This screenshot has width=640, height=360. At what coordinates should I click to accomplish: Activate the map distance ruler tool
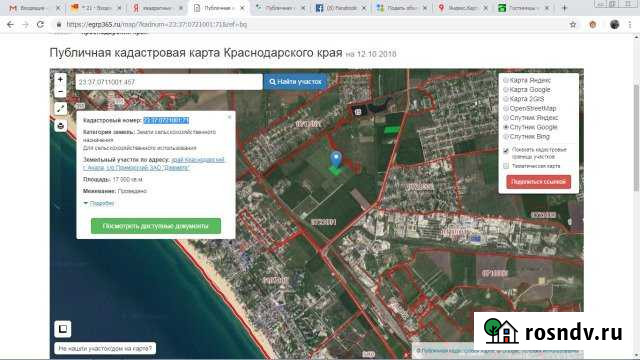(60, 109)
